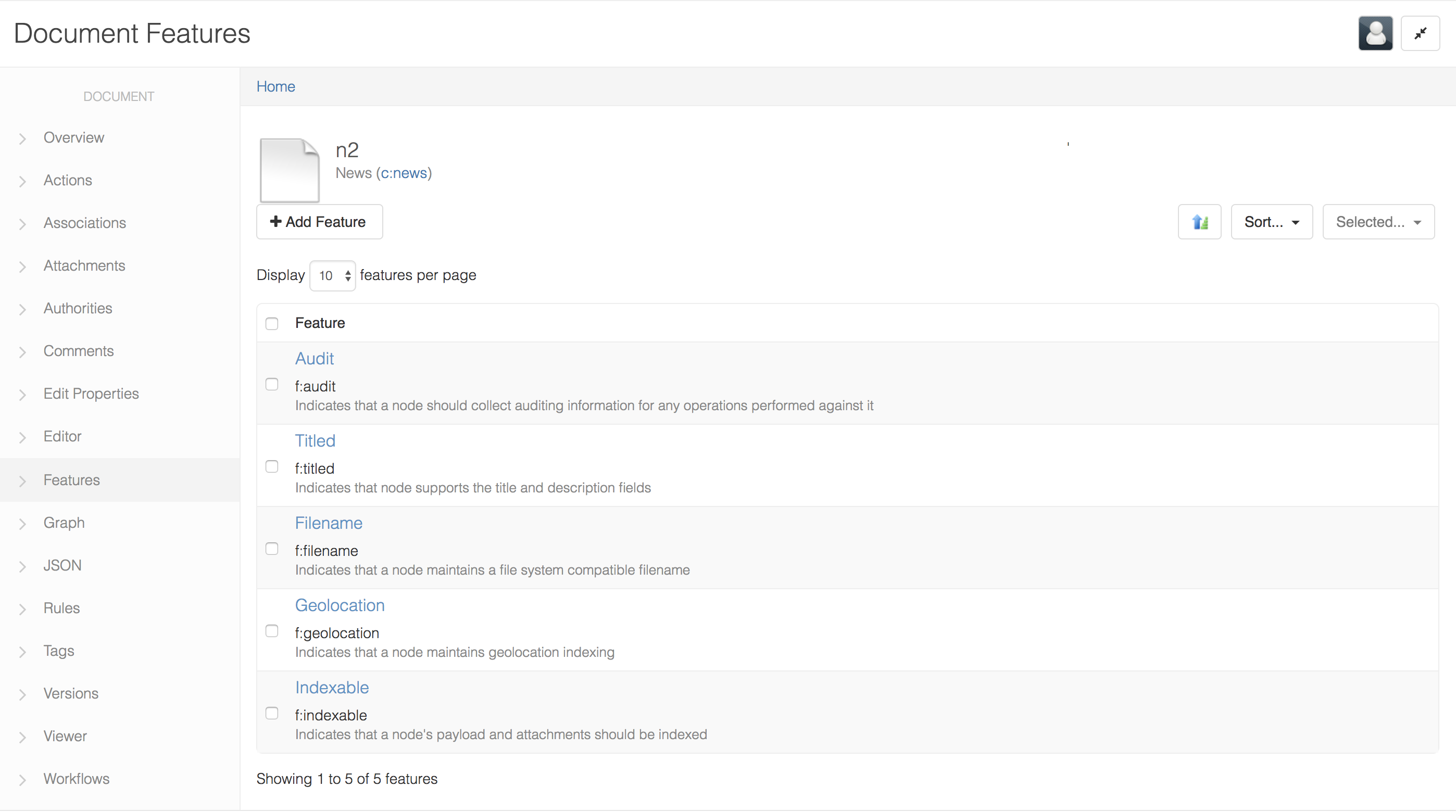Open Tags in the sidebar
This screenshot has width=1456, height=812.
tap(59, 651)
